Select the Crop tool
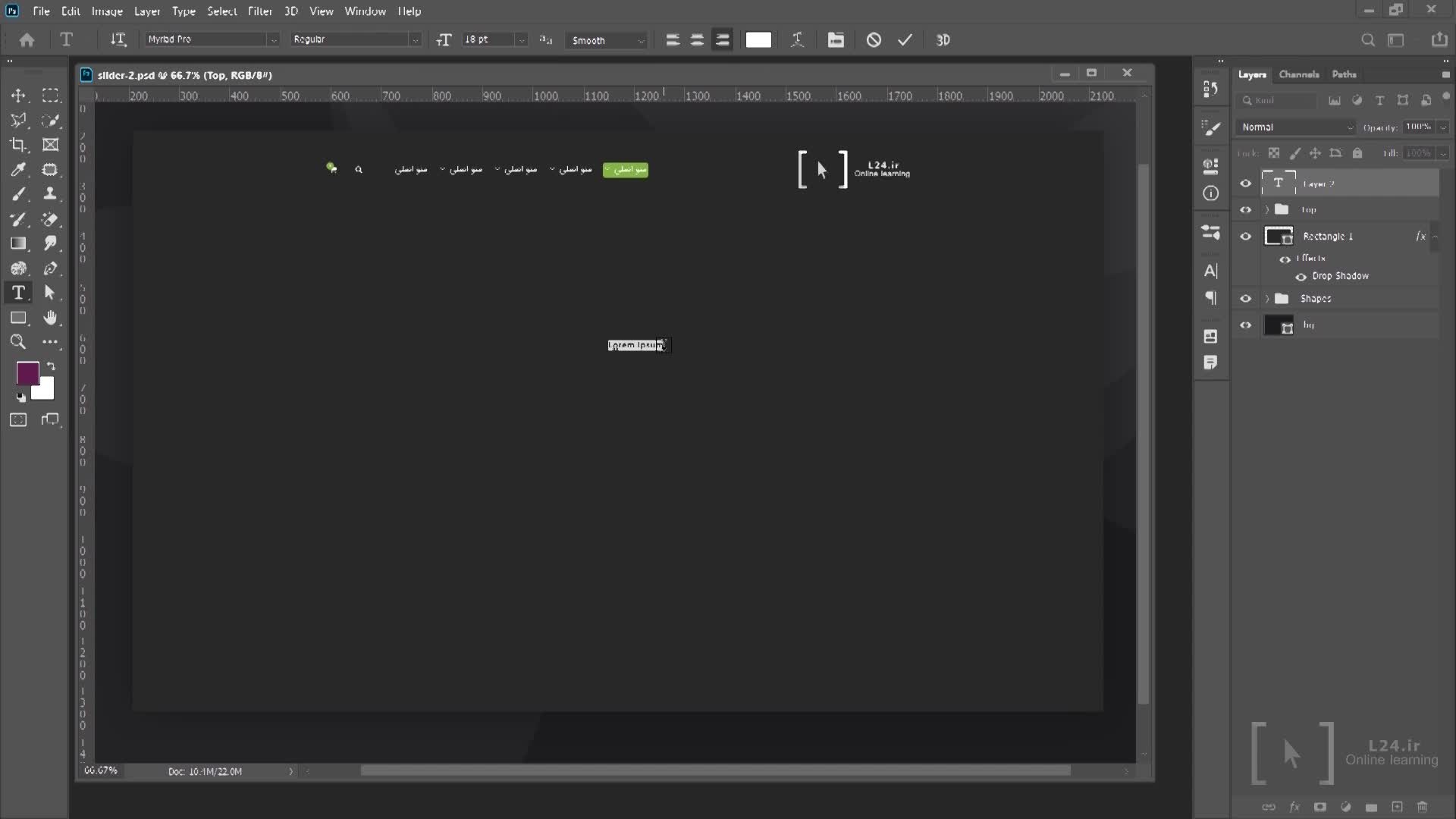 [18, 145]
